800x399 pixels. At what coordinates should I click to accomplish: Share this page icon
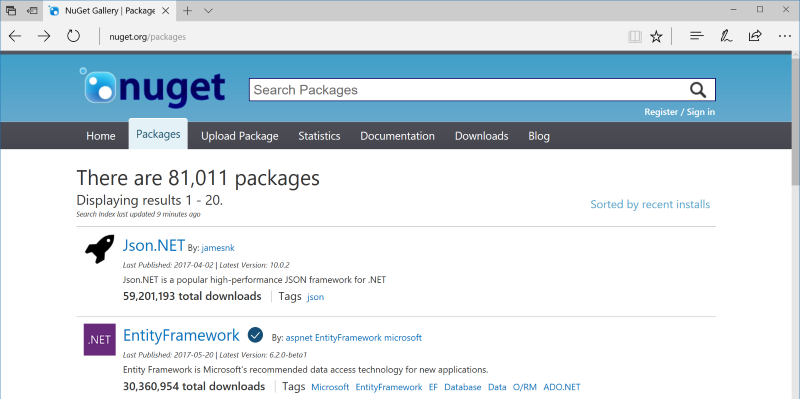pos(755,36)
